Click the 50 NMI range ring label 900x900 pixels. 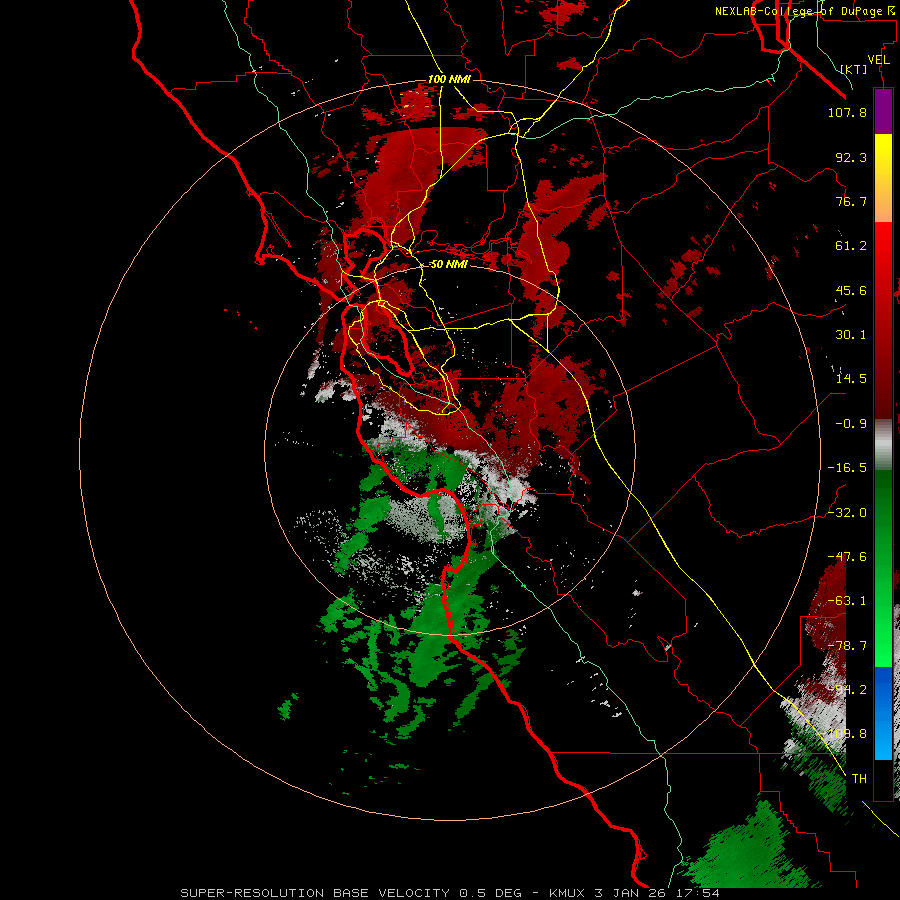449,264
